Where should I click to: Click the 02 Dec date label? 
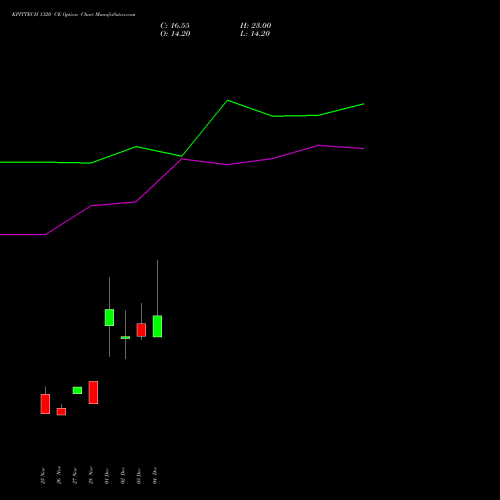tap(123, 476)
